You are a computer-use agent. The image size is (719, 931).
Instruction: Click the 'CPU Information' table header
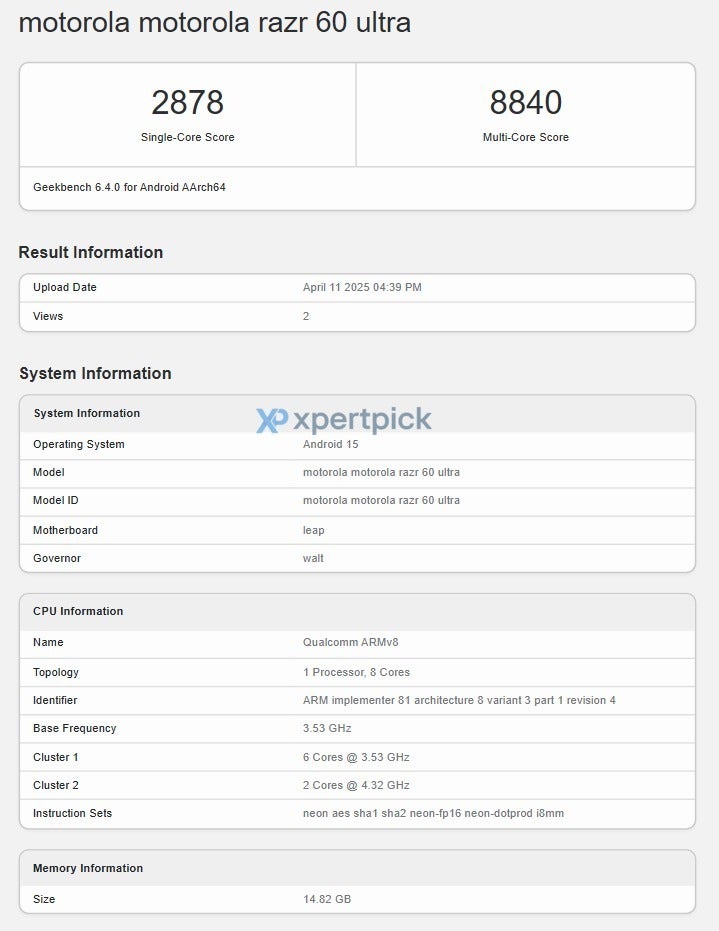tap(78, 611)
